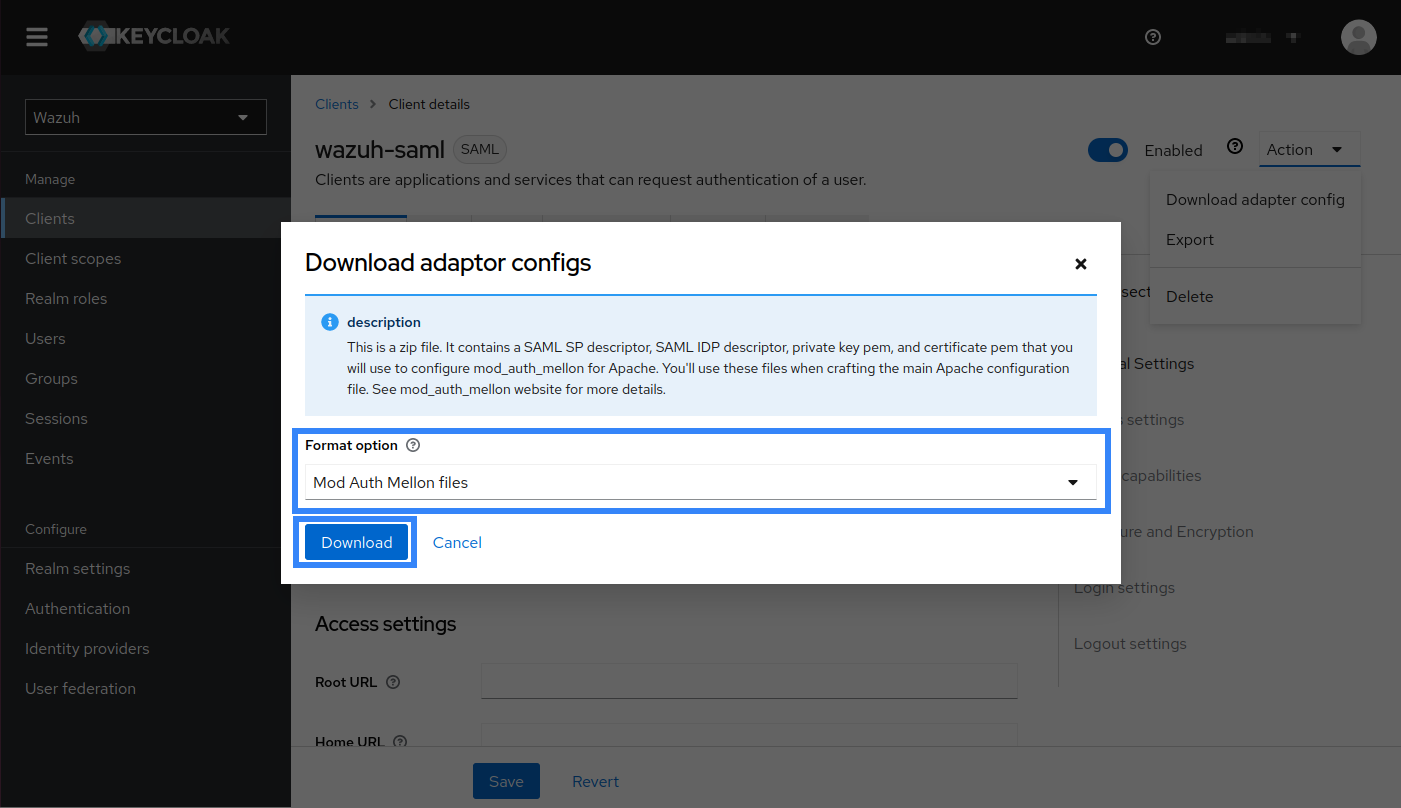This screenshot has height=808, width=1401.
Task: Click the Download button
Action: click(356, 542)
